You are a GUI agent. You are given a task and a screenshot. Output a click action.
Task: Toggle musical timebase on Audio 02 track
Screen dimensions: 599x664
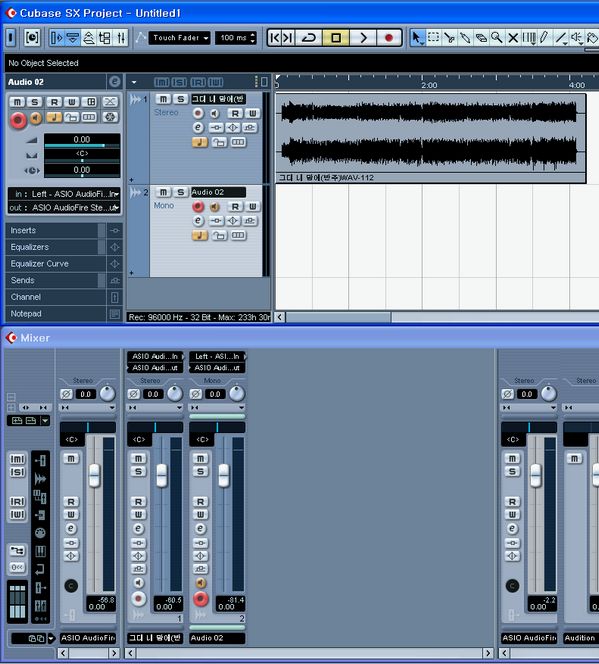tap(200, 235)
